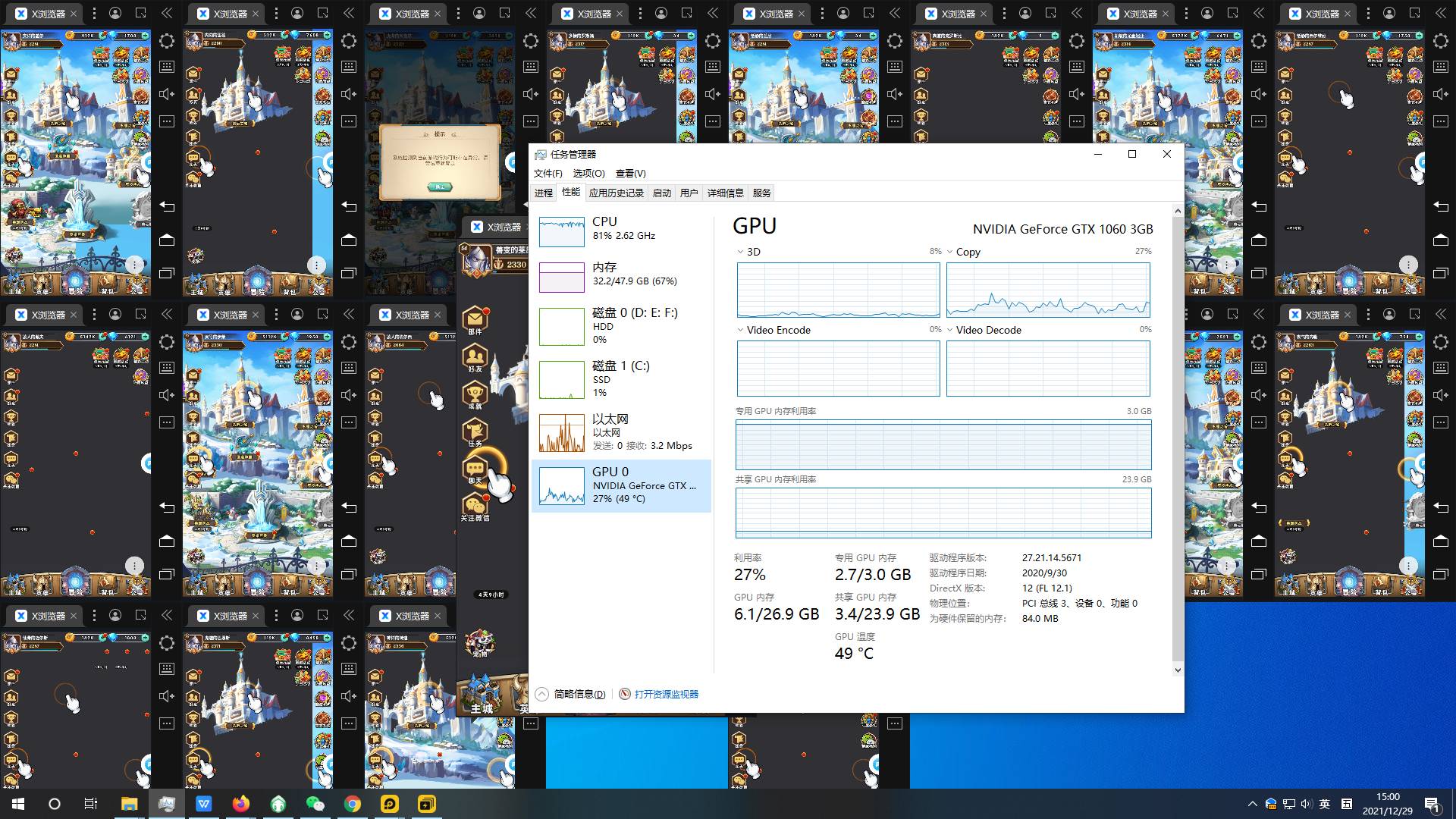The height and width of the screenshot is (819, 1456).
Task: Open the notification center icon
Action: click(x=1432, y=804)
